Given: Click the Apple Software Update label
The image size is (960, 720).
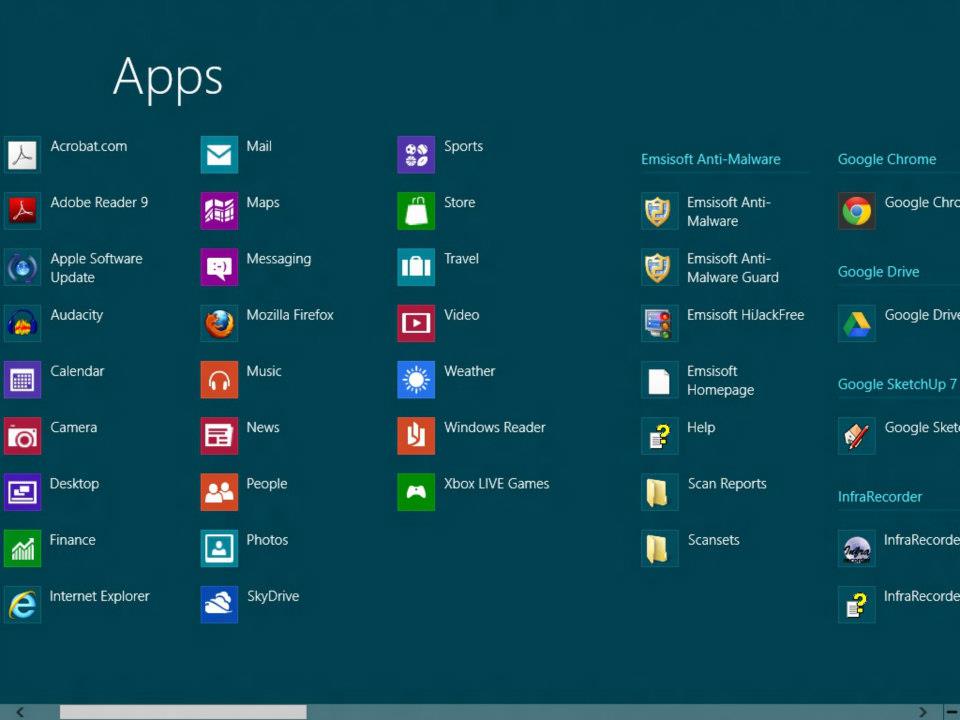Looking at the screenshot, I should tap(96, 268).
